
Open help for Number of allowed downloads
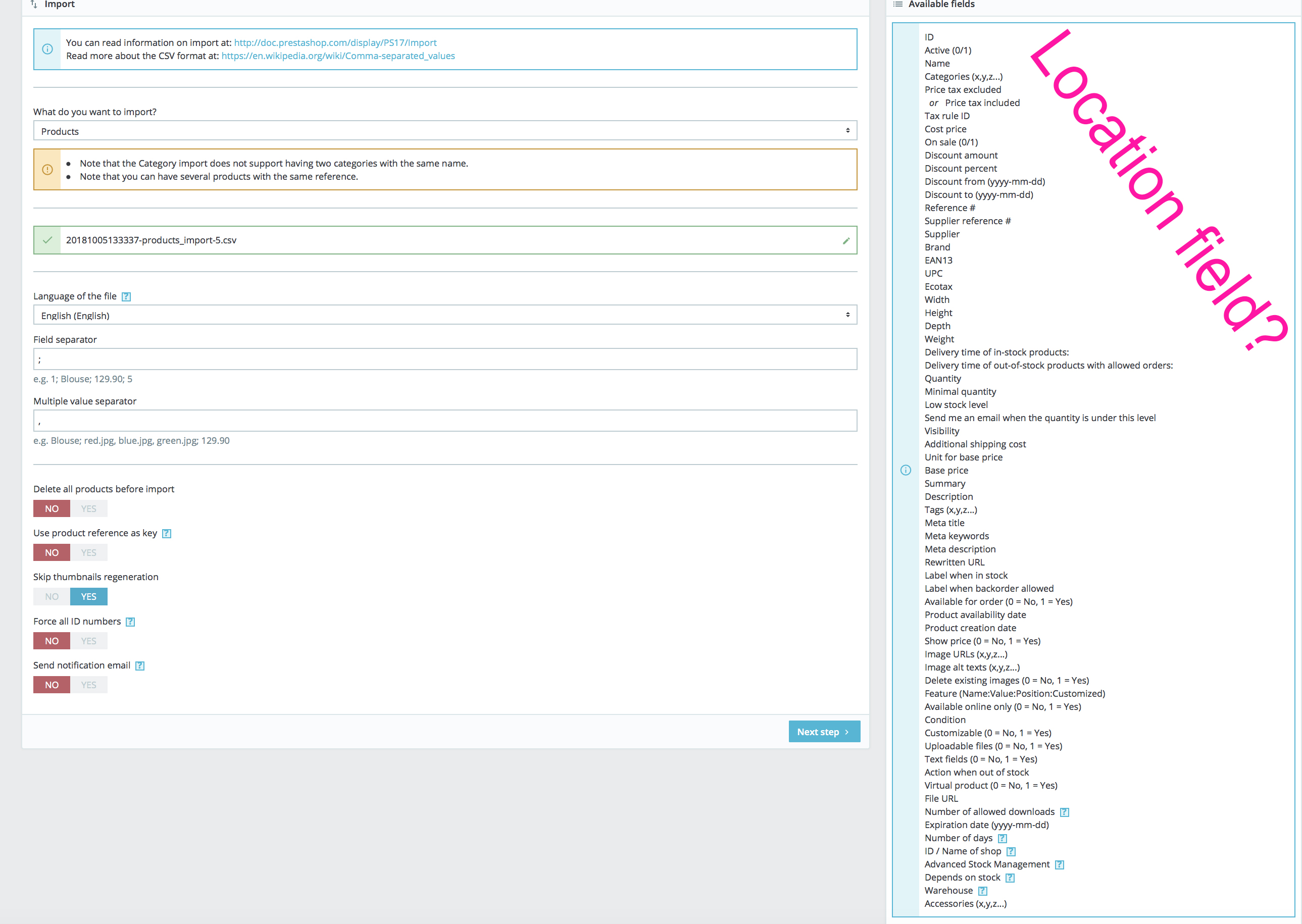click(1065, 811)
